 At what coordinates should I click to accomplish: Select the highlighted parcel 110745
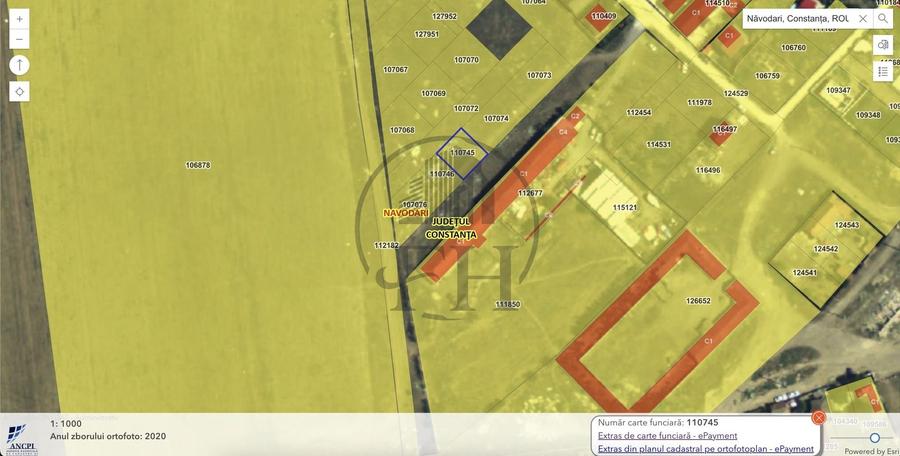(x=462, y=153)
